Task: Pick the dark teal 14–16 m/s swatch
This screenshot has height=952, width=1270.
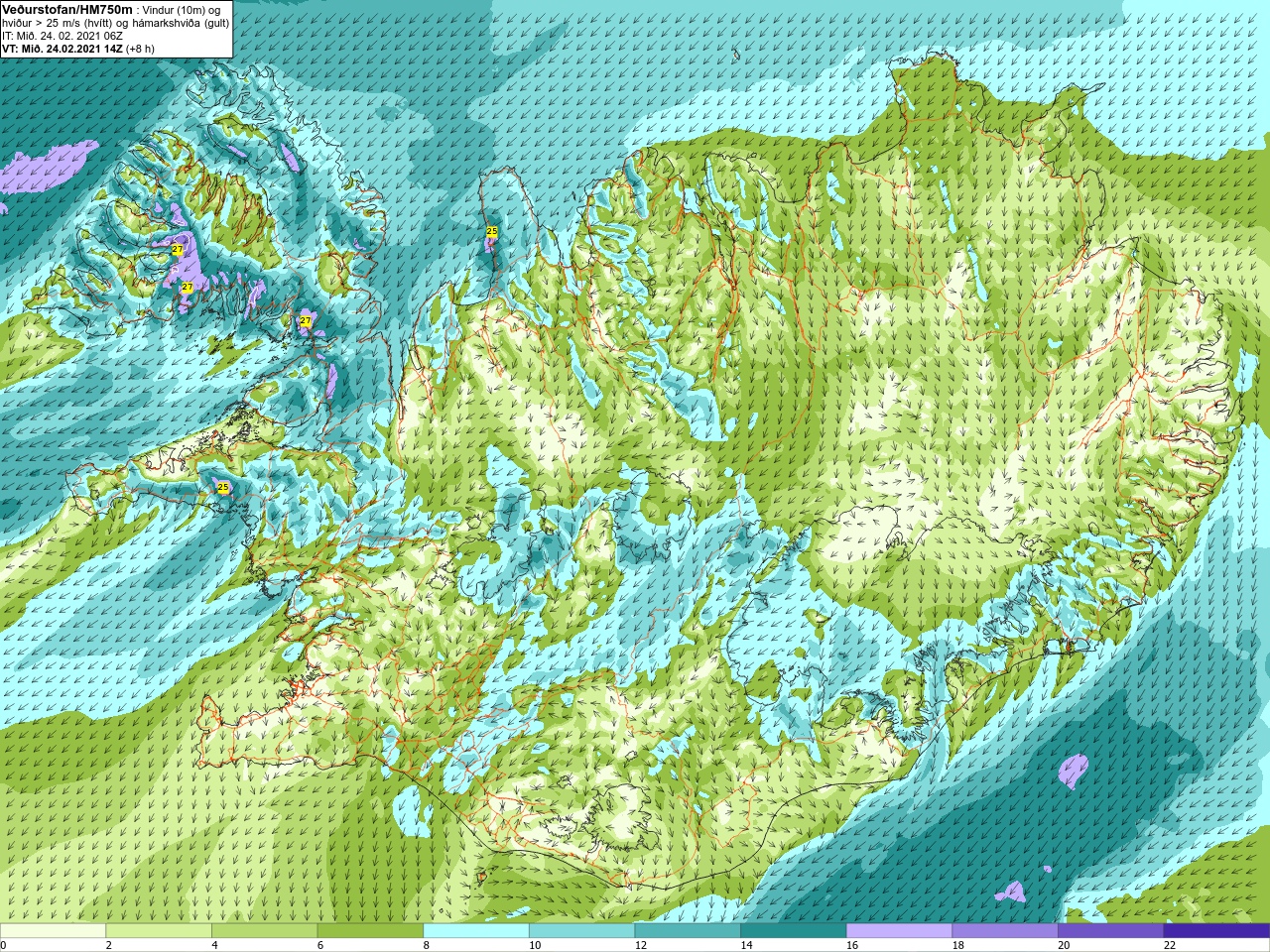Action: (794, 930)
